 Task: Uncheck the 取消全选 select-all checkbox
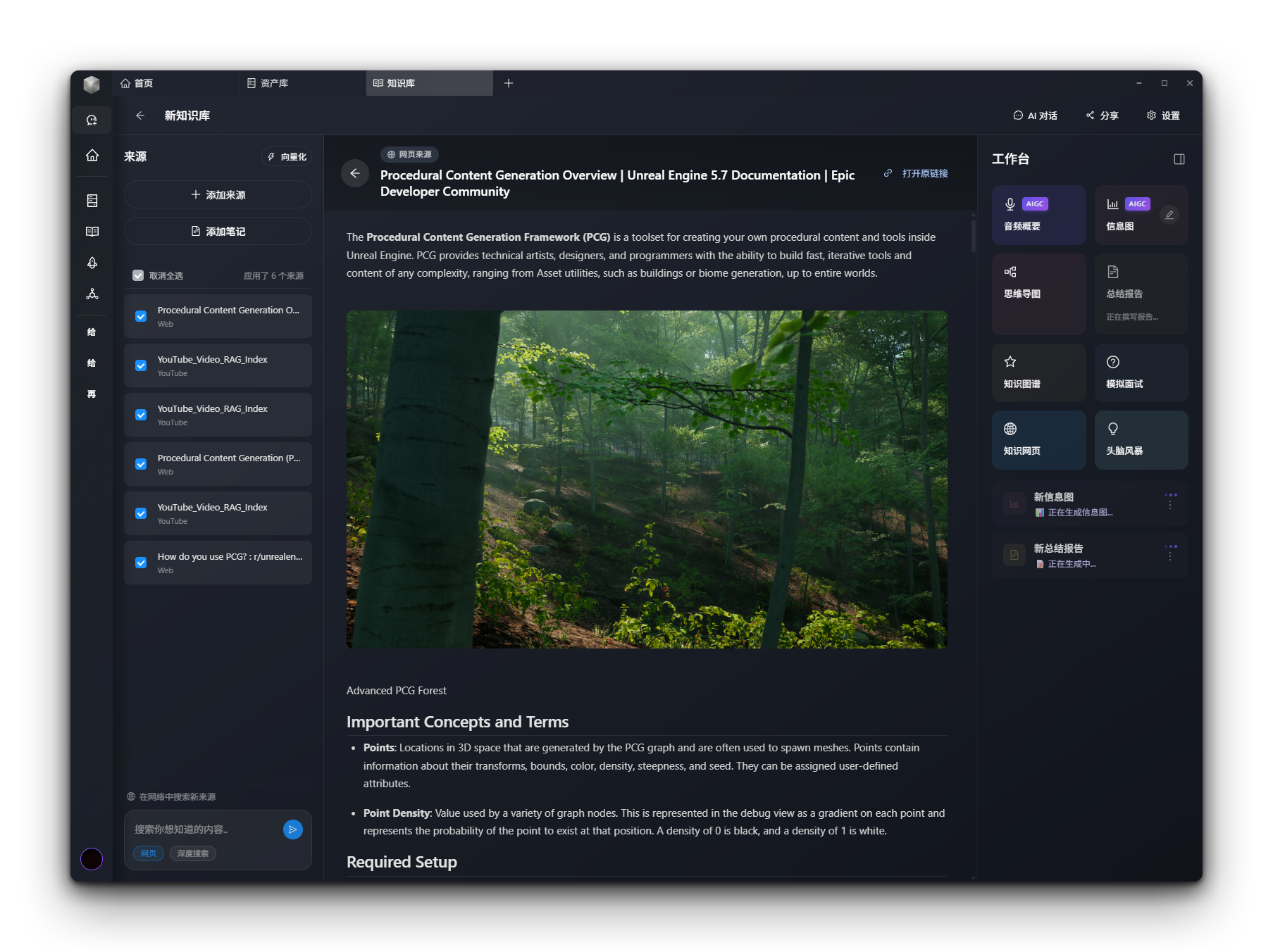[138, 275]
